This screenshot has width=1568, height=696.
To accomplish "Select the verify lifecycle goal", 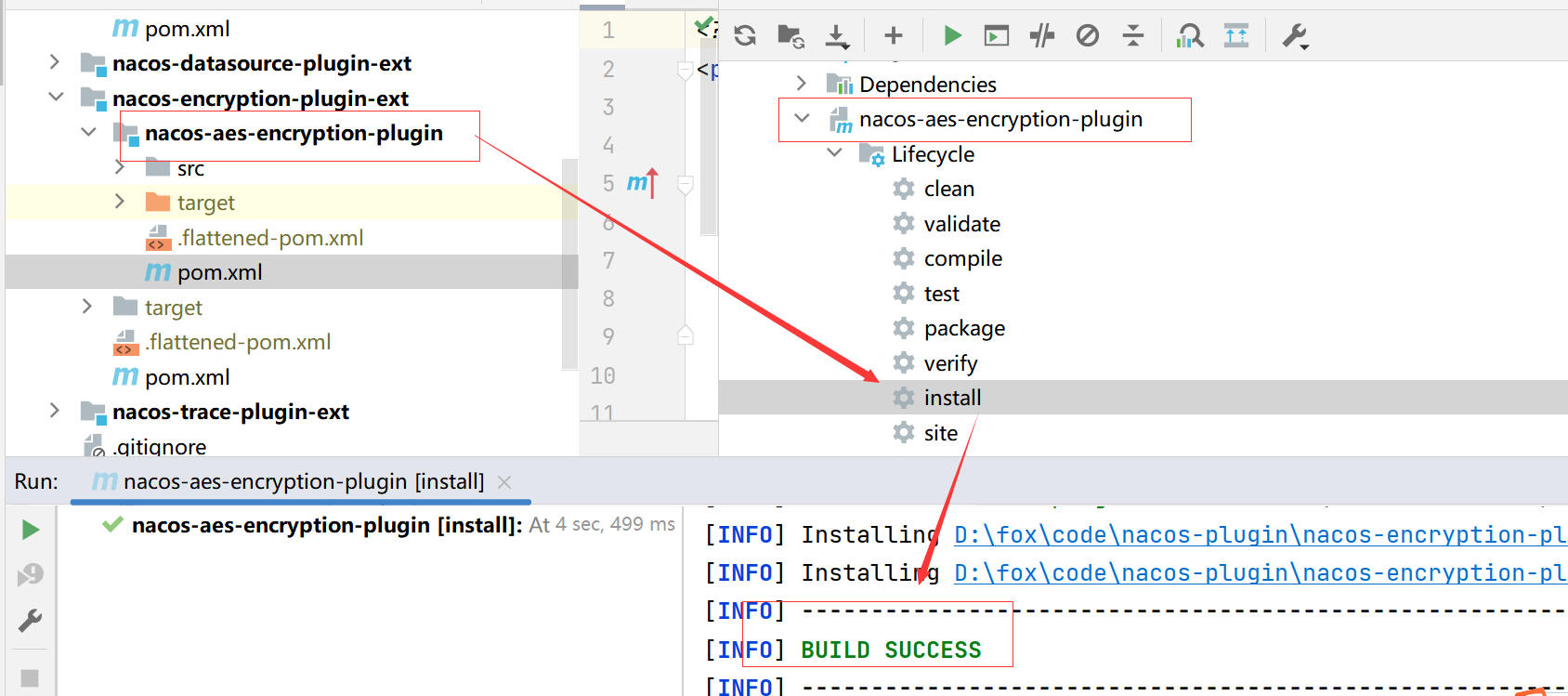I will pos(950,363).
